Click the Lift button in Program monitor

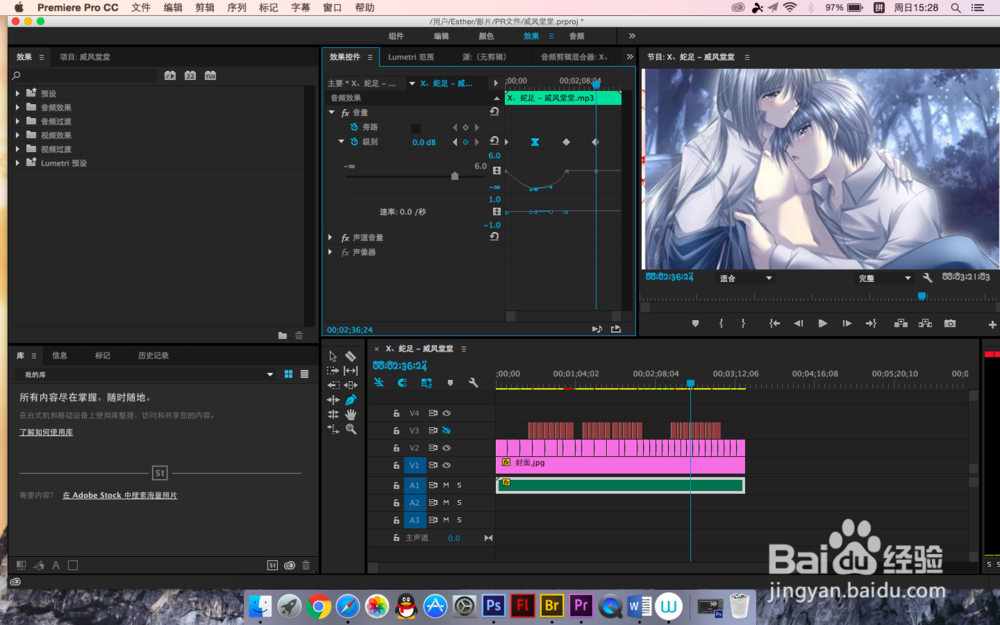(x=901, y=323)
